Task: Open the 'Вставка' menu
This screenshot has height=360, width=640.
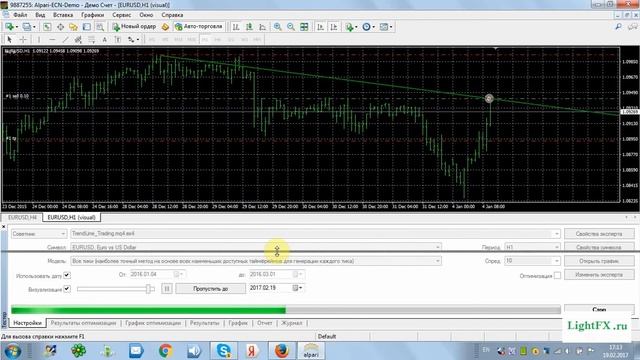Action: point(63,15)
